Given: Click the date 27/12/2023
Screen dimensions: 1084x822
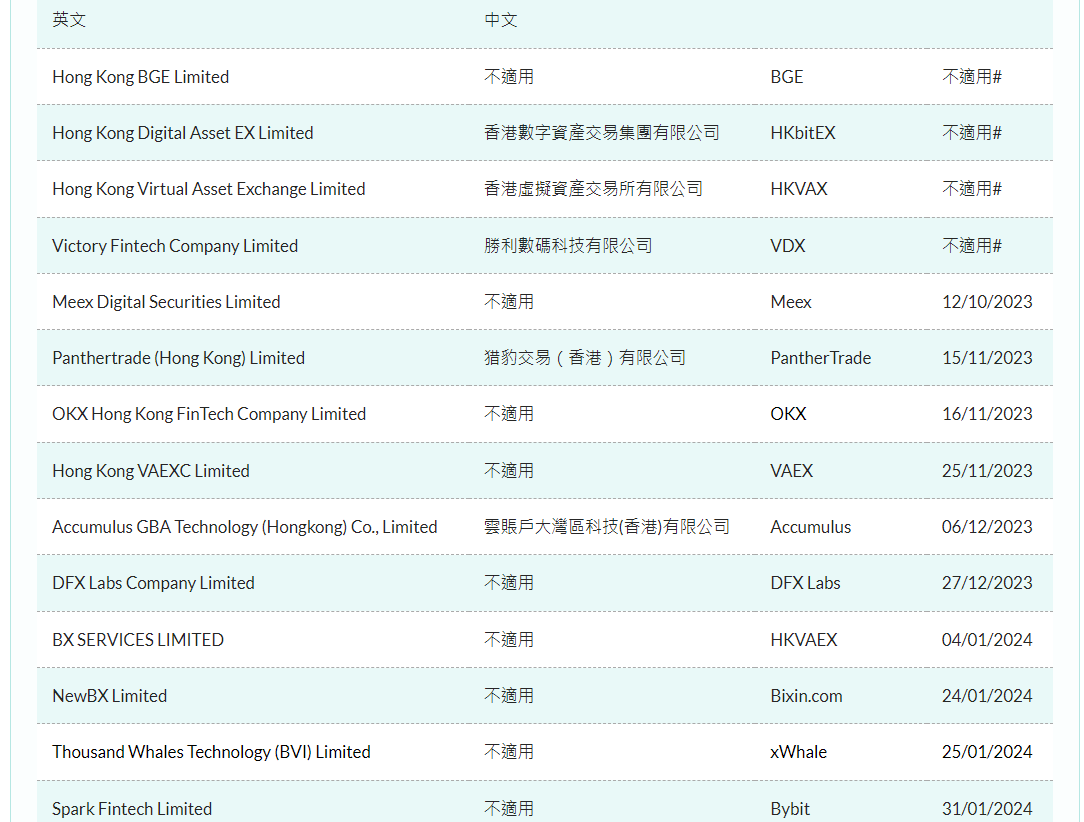Looking at the screenshot, I should pos(987,583).
